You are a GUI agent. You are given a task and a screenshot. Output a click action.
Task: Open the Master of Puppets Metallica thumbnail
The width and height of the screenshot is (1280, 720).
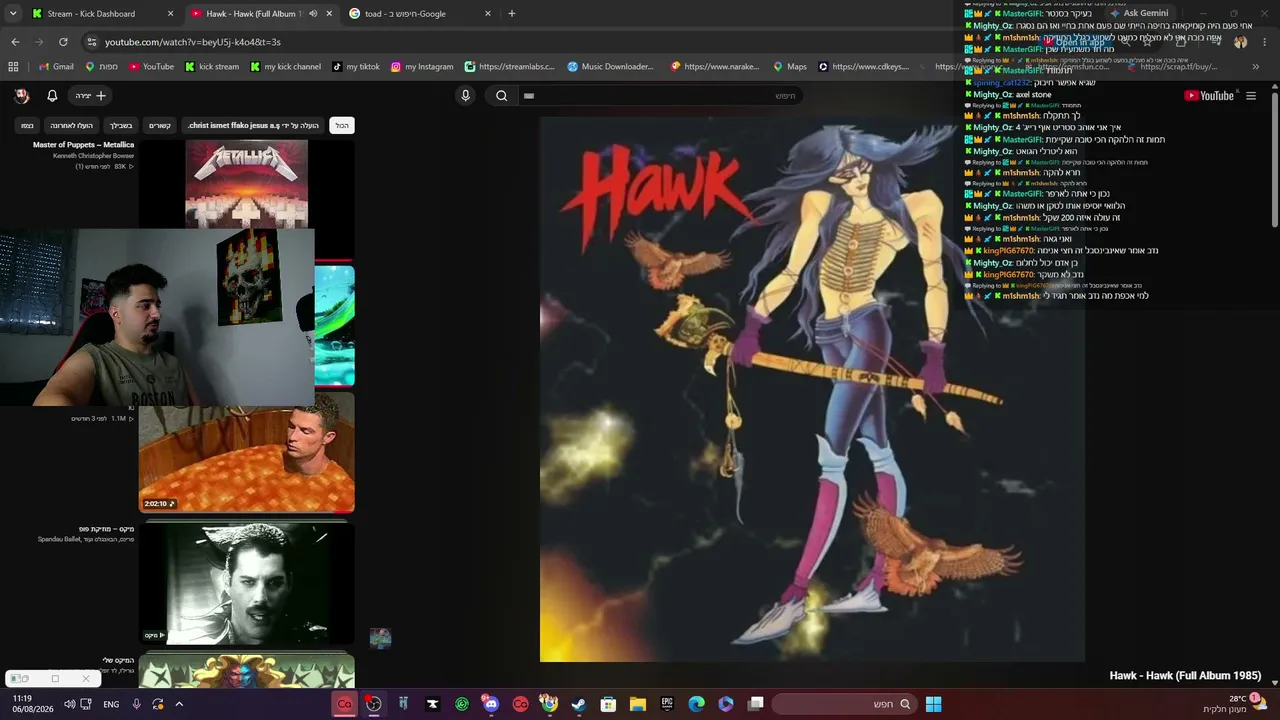246,184
